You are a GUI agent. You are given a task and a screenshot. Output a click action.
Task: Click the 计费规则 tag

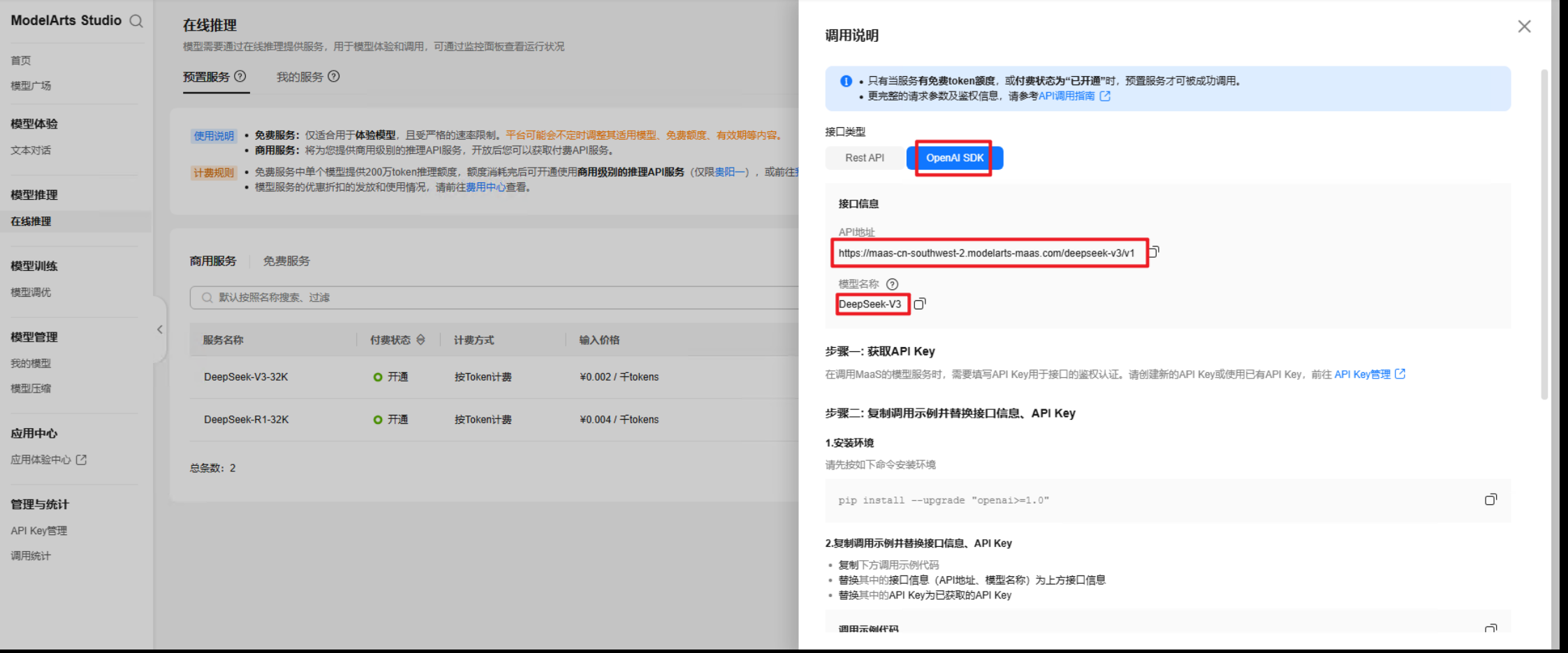coord(214,173)
